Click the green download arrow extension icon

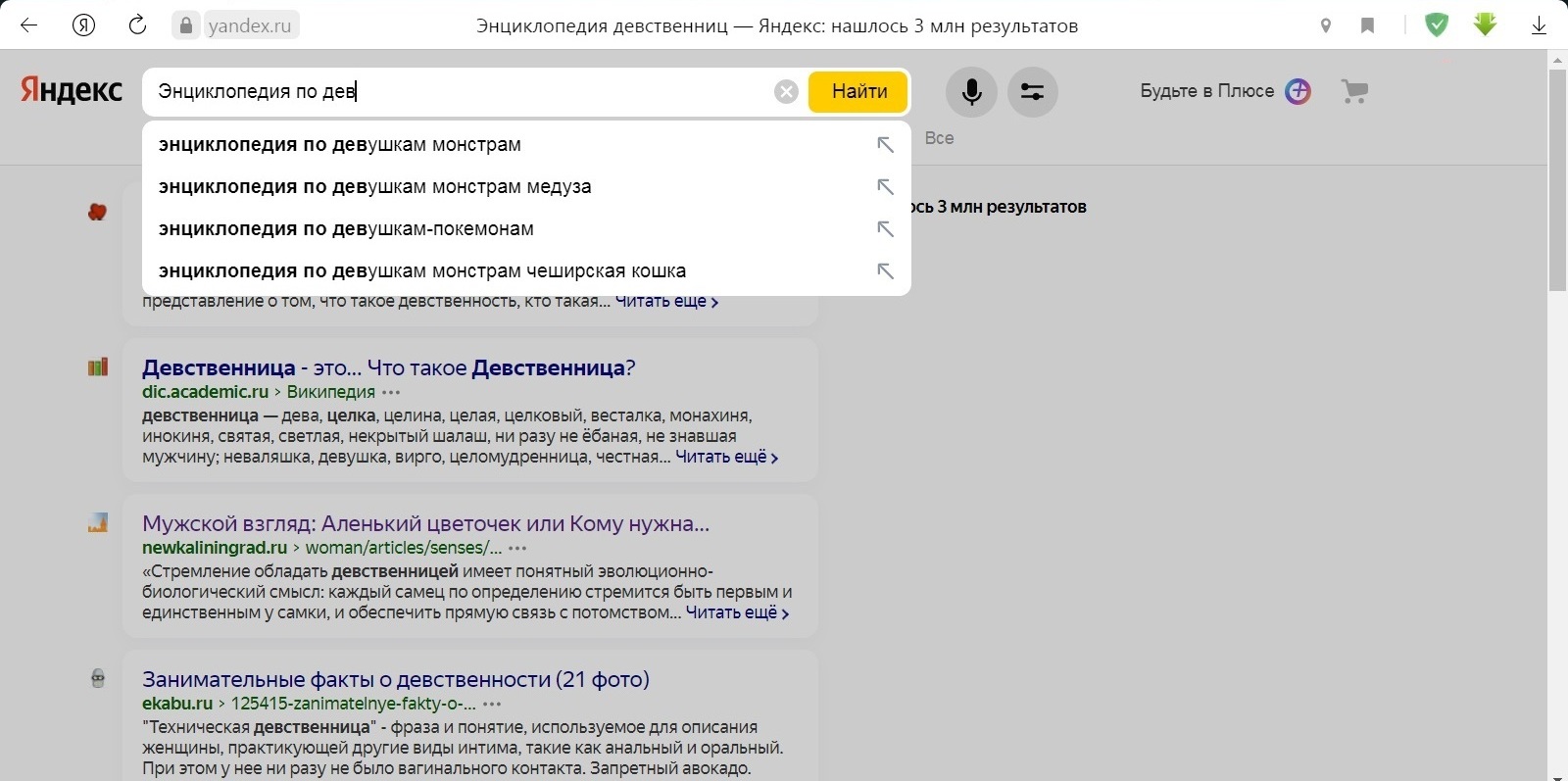tap(1486, 24)
